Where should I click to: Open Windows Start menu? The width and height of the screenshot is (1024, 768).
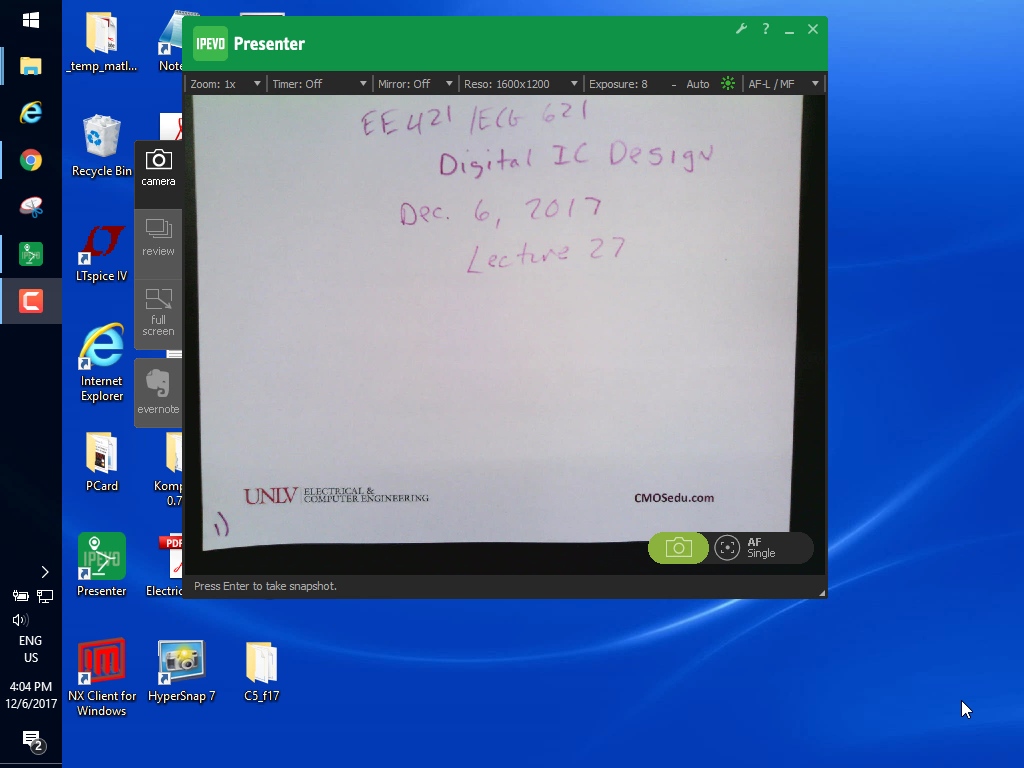[31, 20]
